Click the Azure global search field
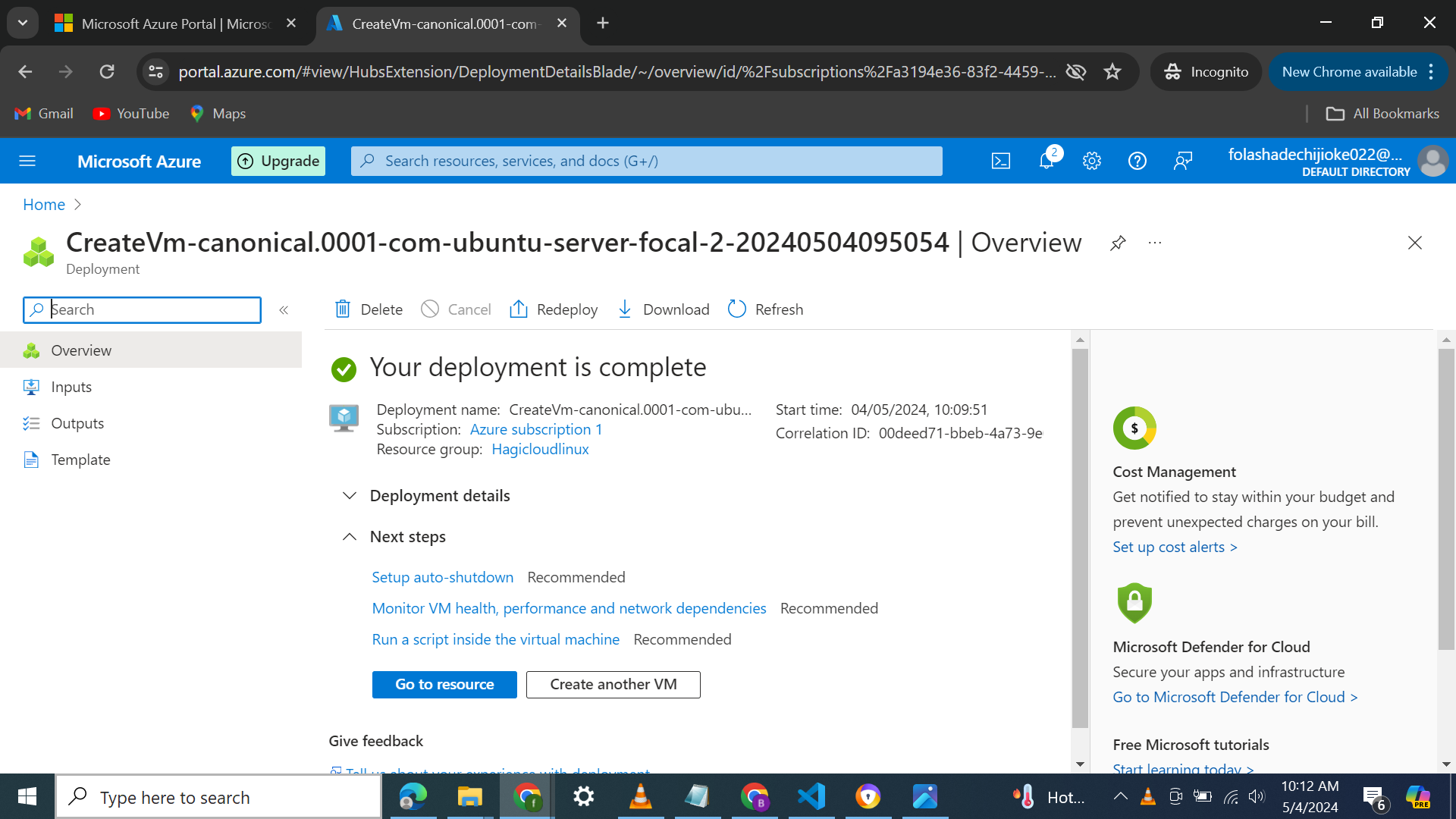 [646, 161]
